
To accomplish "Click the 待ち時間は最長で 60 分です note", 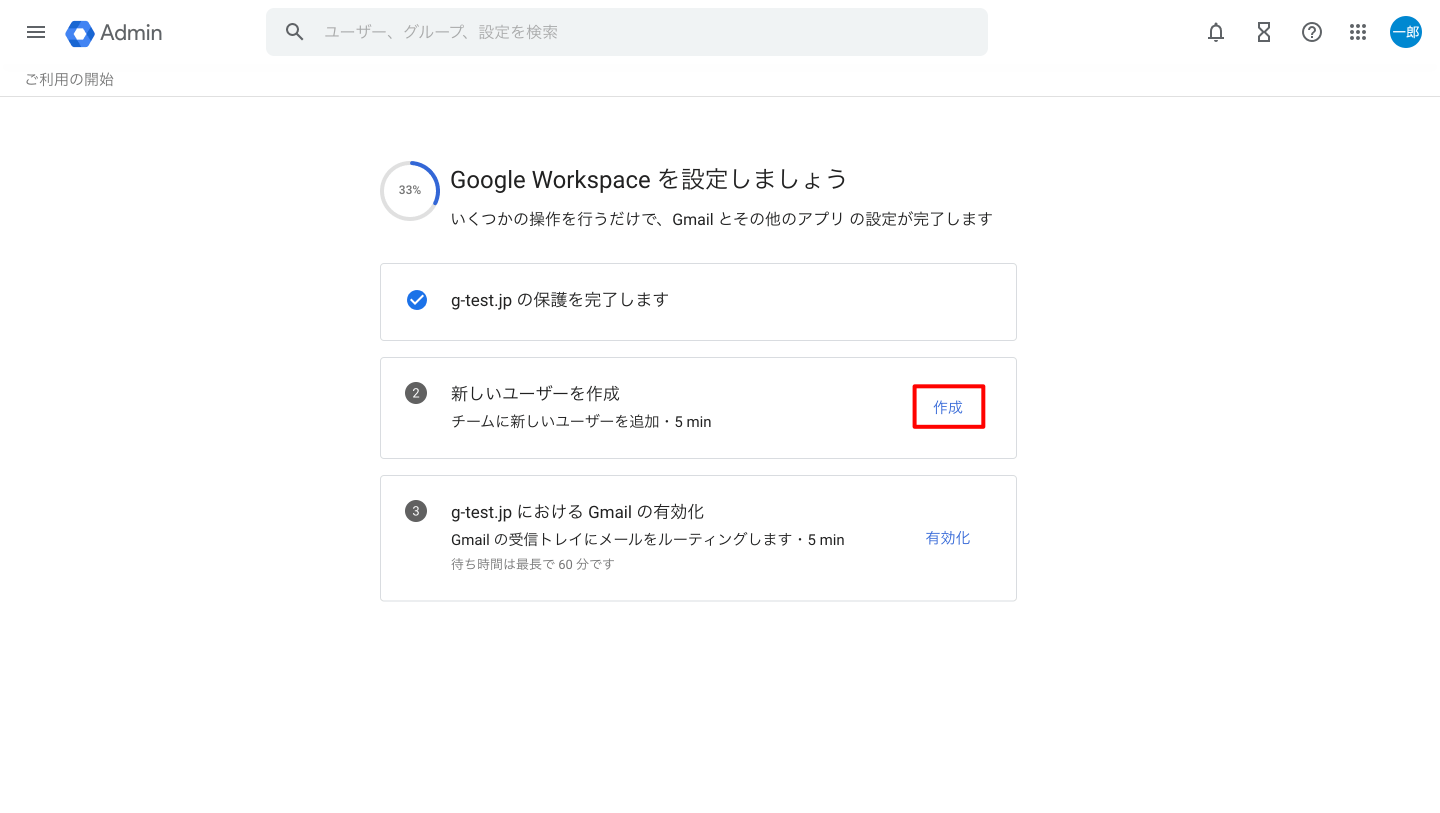I will pos(533,564).
